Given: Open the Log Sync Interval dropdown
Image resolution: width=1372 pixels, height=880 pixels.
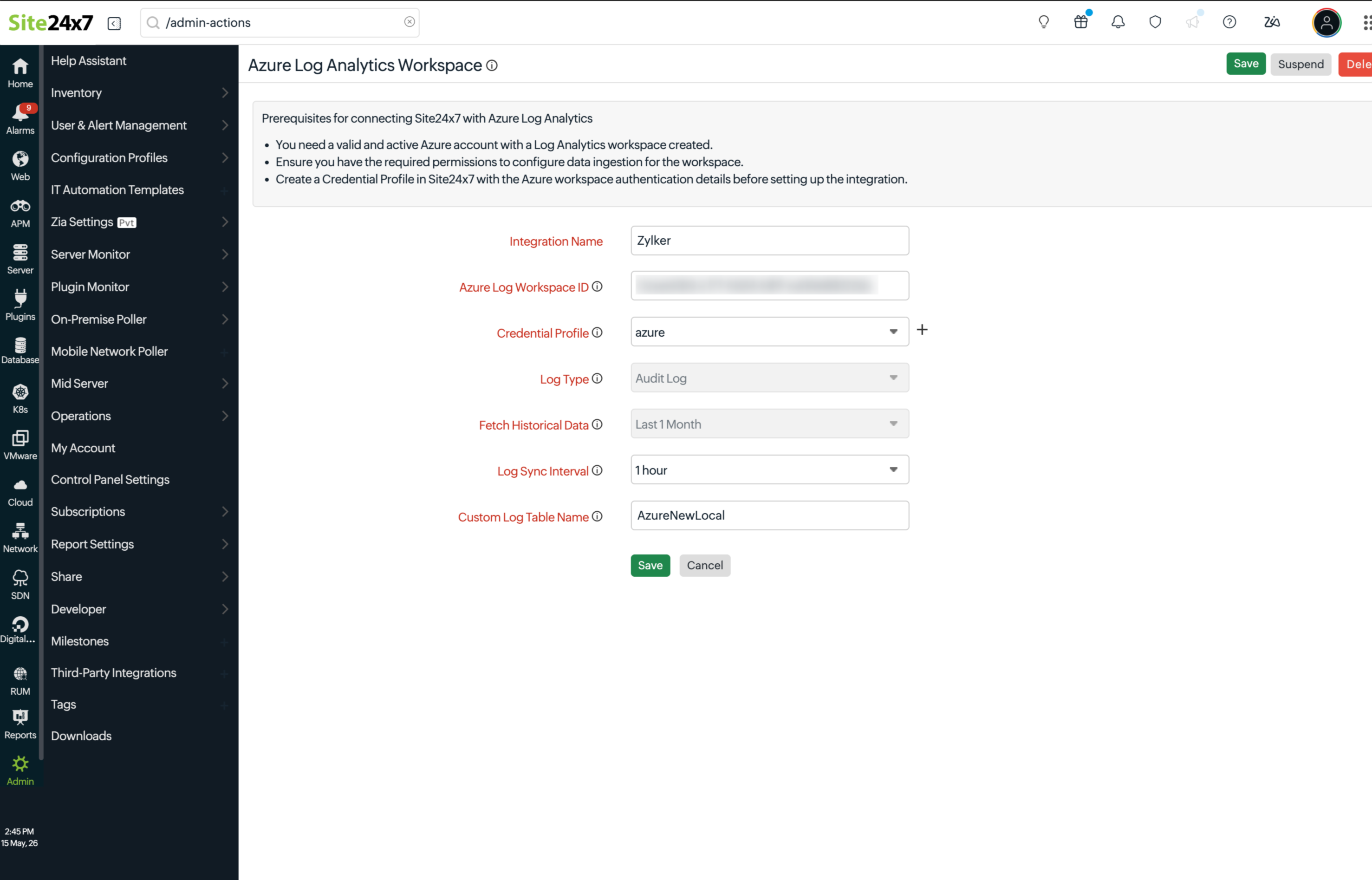Looking at the screenshot, I should 769,469.
